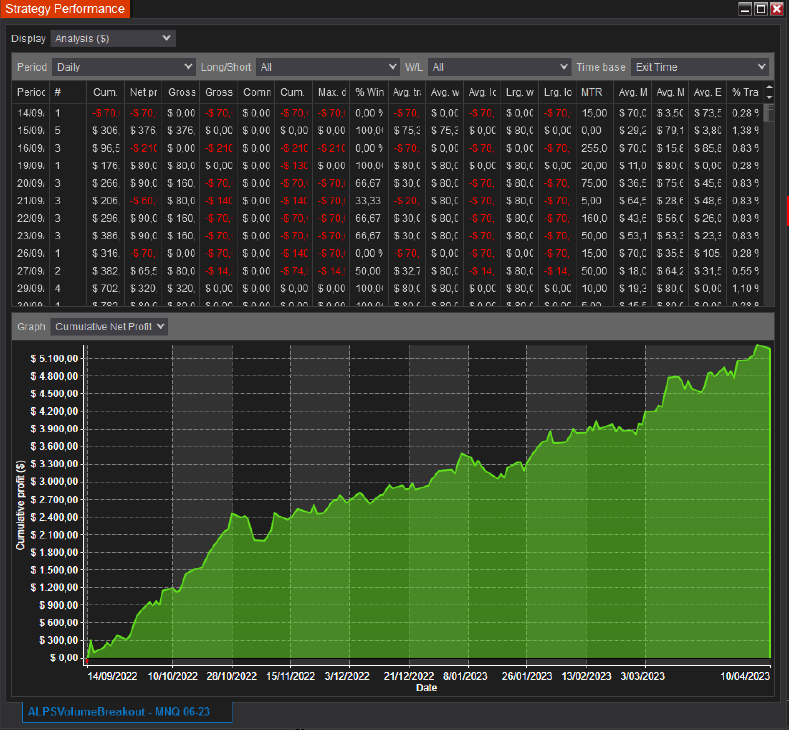
Task: Click the table scrollbar down arrow
Action: click(x=769, y=97)
